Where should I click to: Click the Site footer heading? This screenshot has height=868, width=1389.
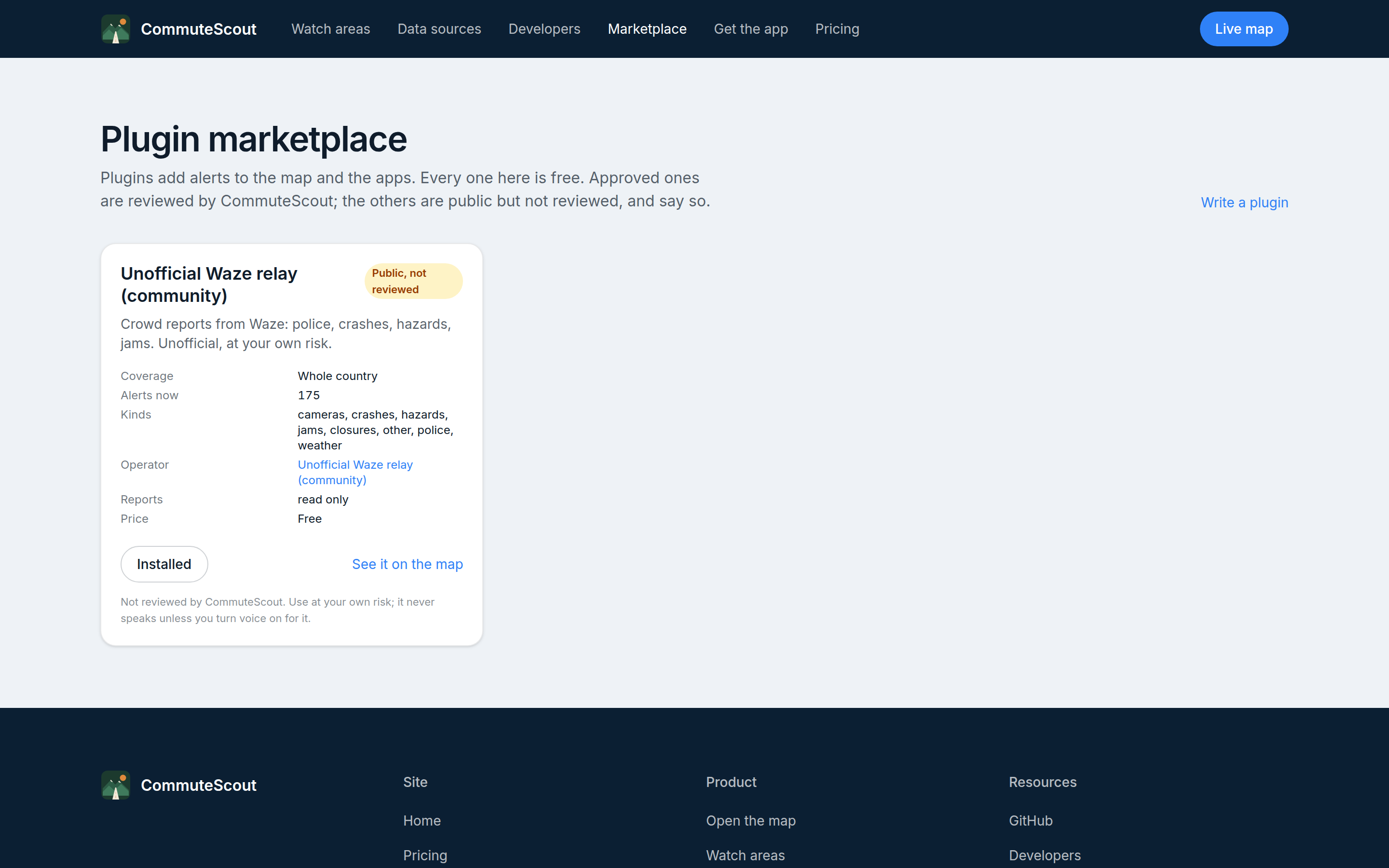pos(415,782)
